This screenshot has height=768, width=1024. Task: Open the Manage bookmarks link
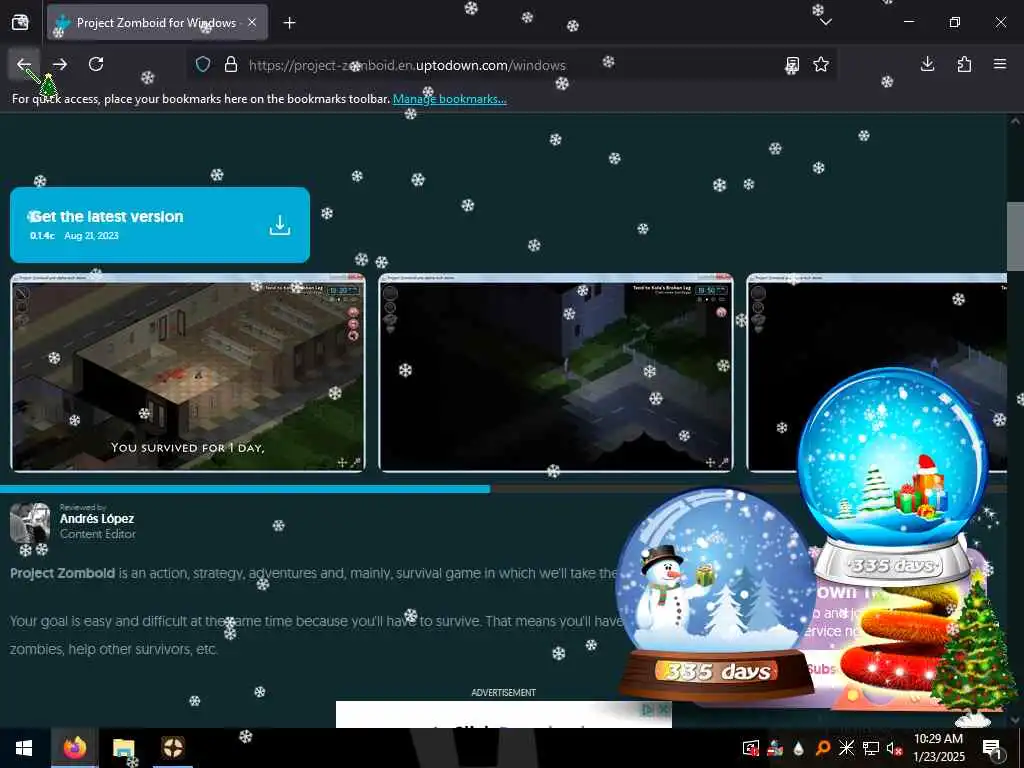pos(449,99)
